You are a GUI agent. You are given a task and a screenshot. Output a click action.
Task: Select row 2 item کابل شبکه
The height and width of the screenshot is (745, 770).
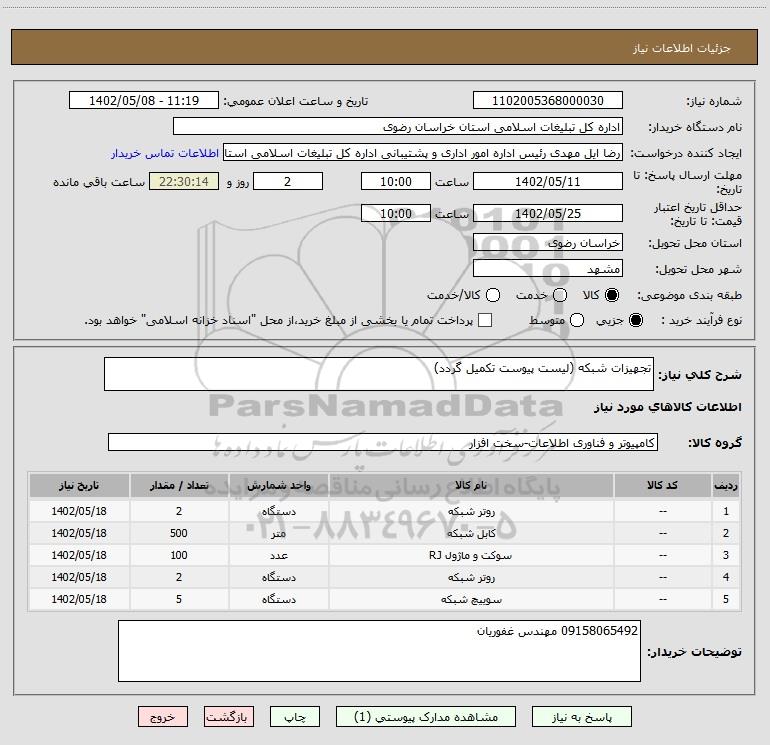471,533
